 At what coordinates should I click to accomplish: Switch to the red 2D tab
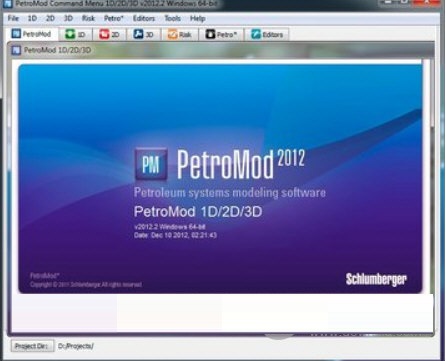coord(110,34)
